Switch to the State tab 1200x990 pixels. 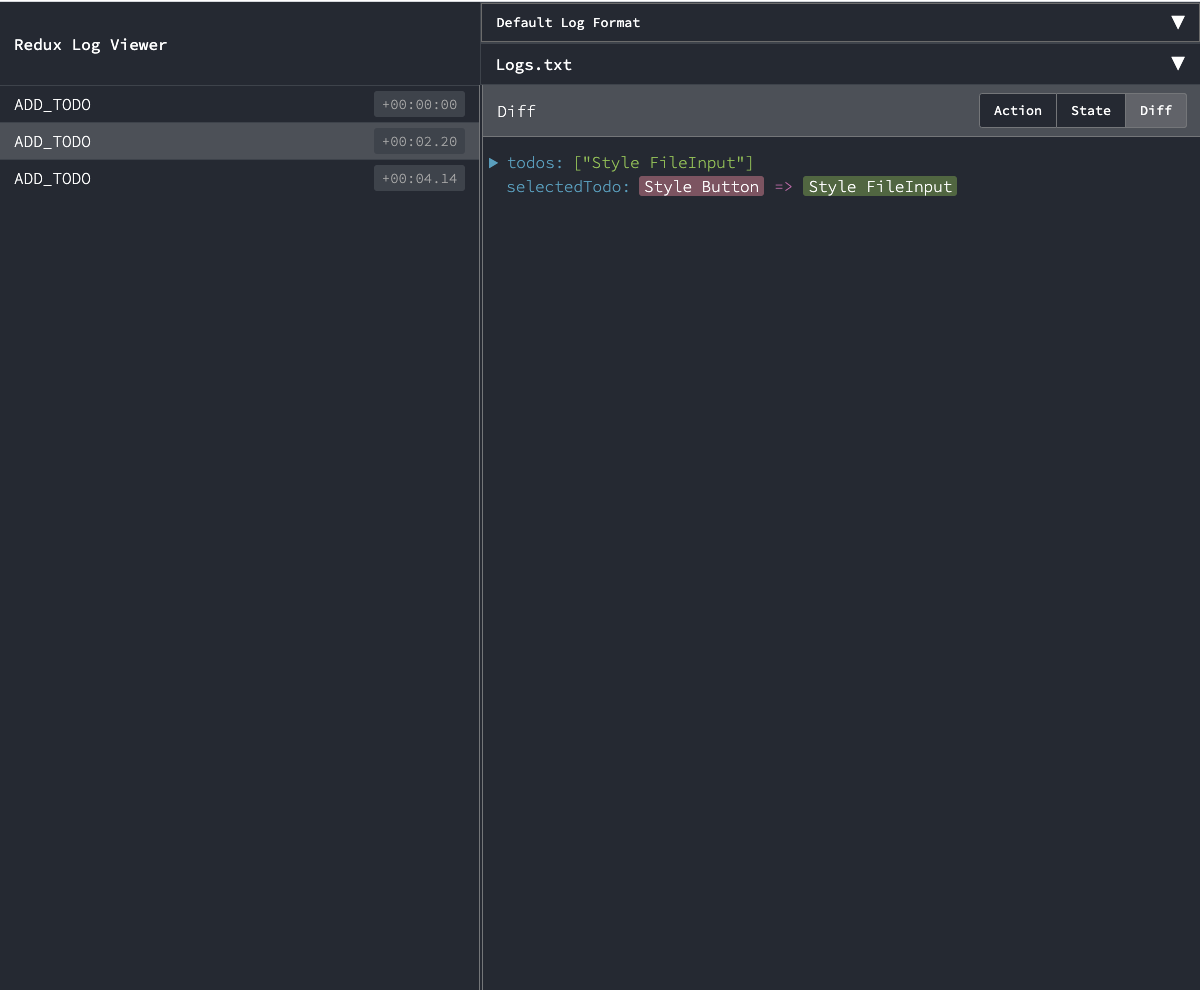pyautogui.click(x=1090, y=110)
